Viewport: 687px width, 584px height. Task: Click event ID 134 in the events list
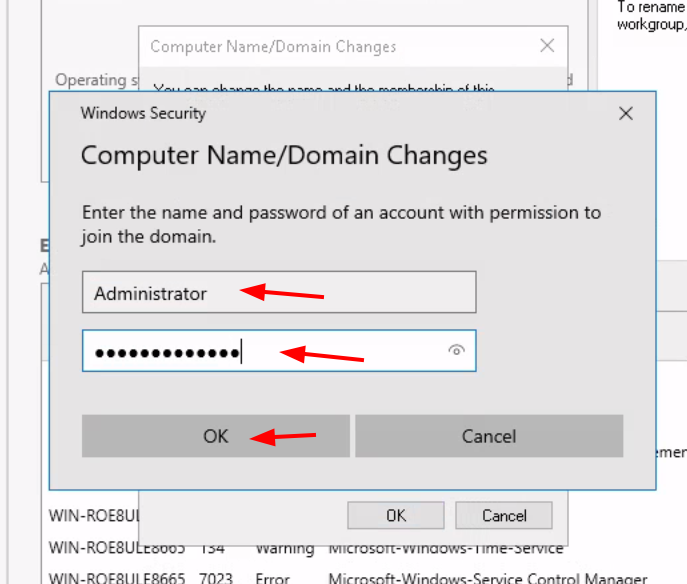coord(212,548)
